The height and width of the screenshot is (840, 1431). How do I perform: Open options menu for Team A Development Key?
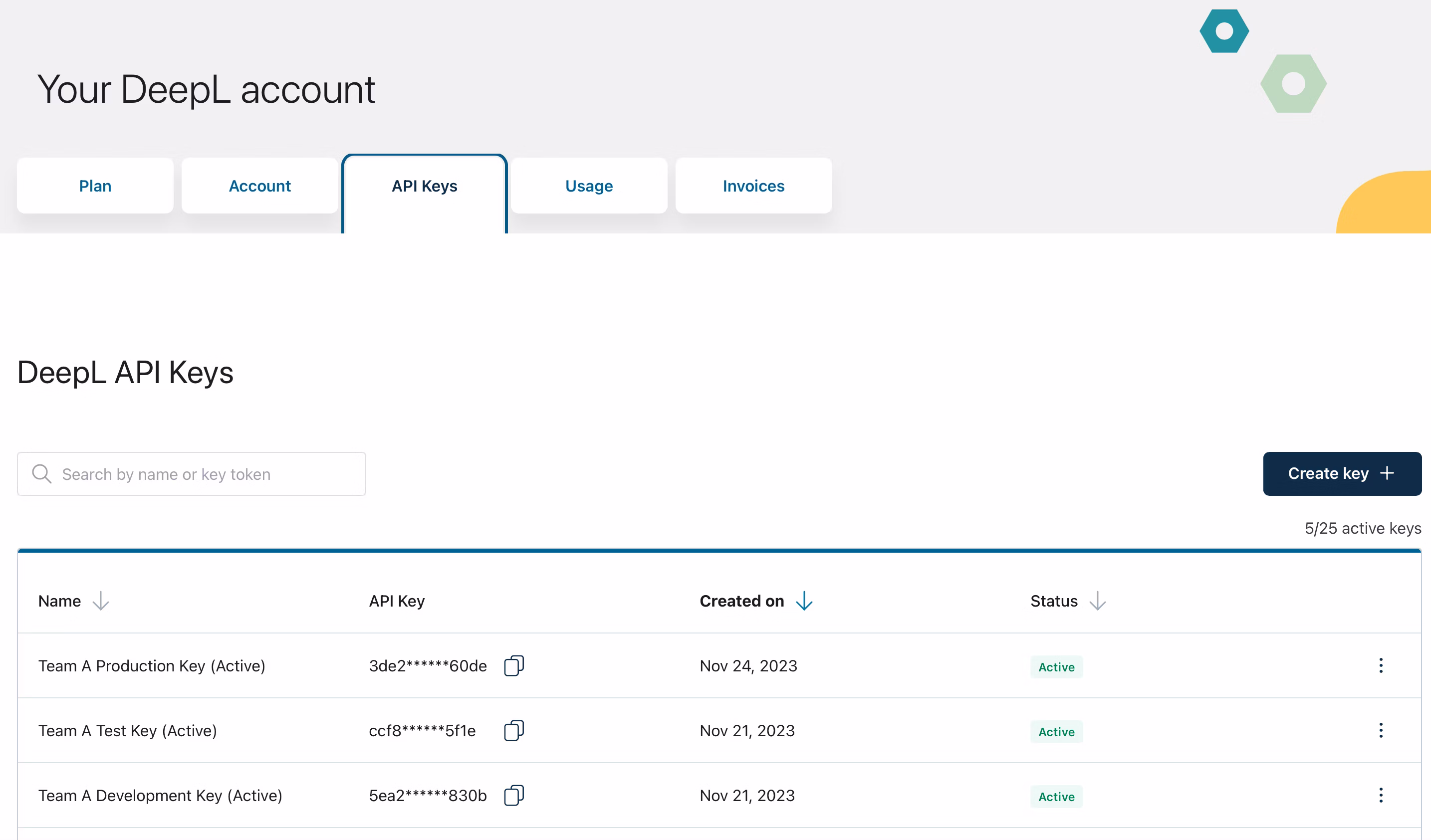click(x=1381, y=795)
